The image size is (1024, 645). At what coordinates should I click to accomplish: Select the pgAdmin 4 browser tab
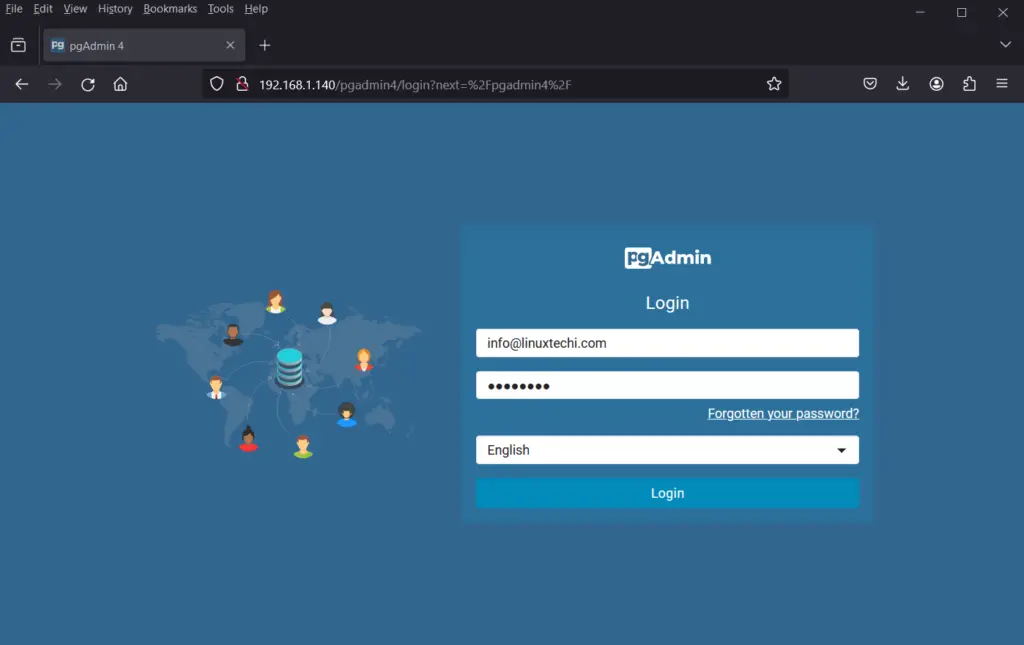point(144,45)
